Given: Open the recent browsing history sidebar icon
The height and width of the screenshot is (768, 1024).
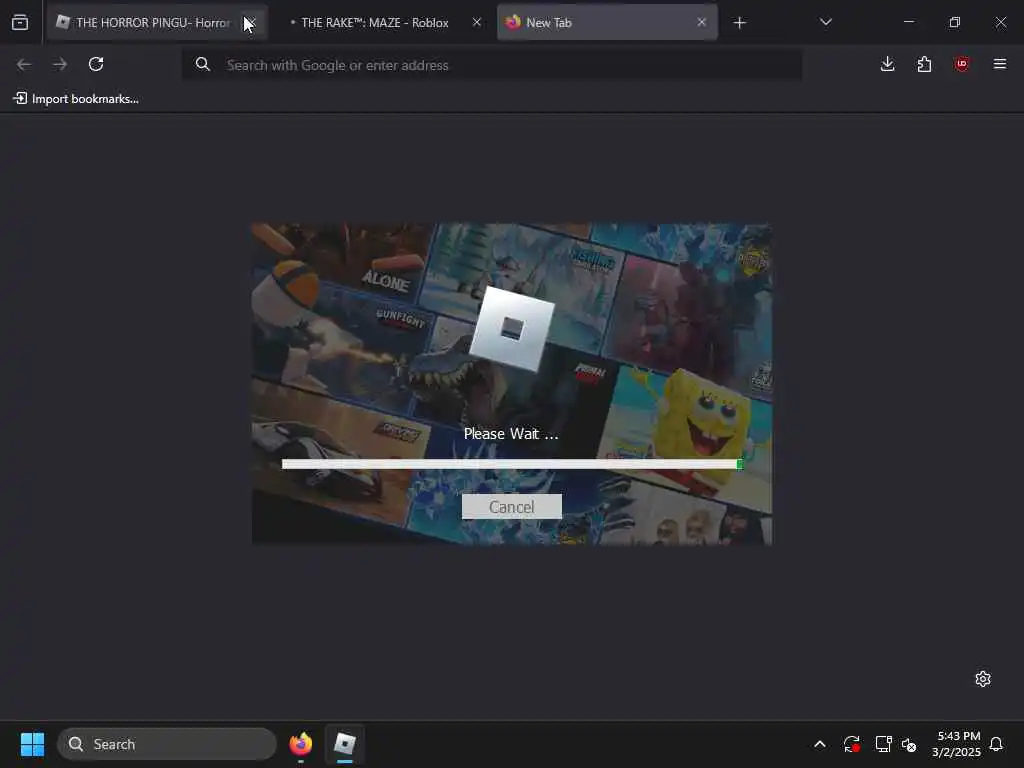Looking at the screenshot, I should coord(20,22).
